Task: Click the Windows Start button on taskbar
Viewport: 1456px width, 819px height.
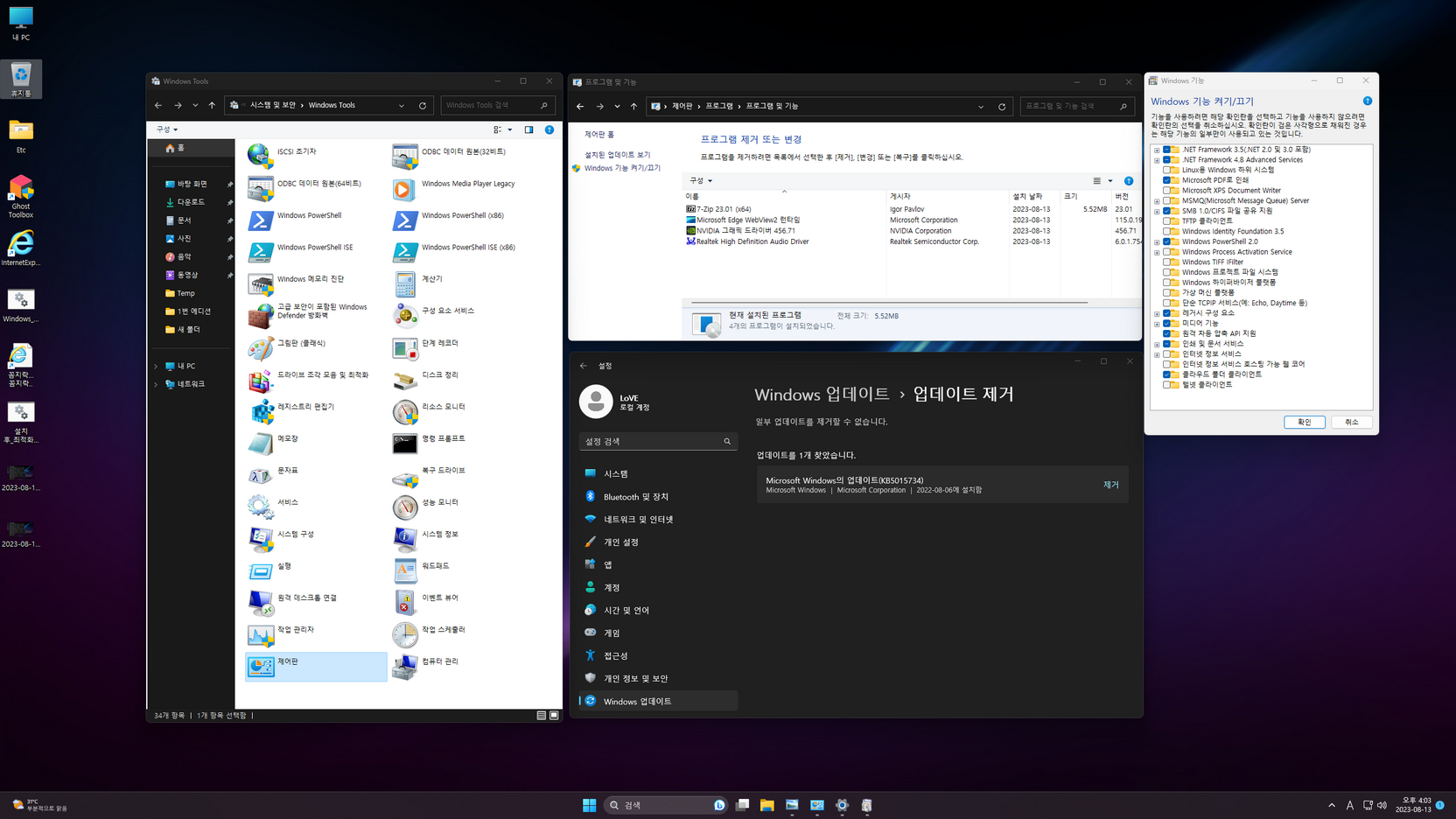Action: pyautogui.click(x=589, y=805)
